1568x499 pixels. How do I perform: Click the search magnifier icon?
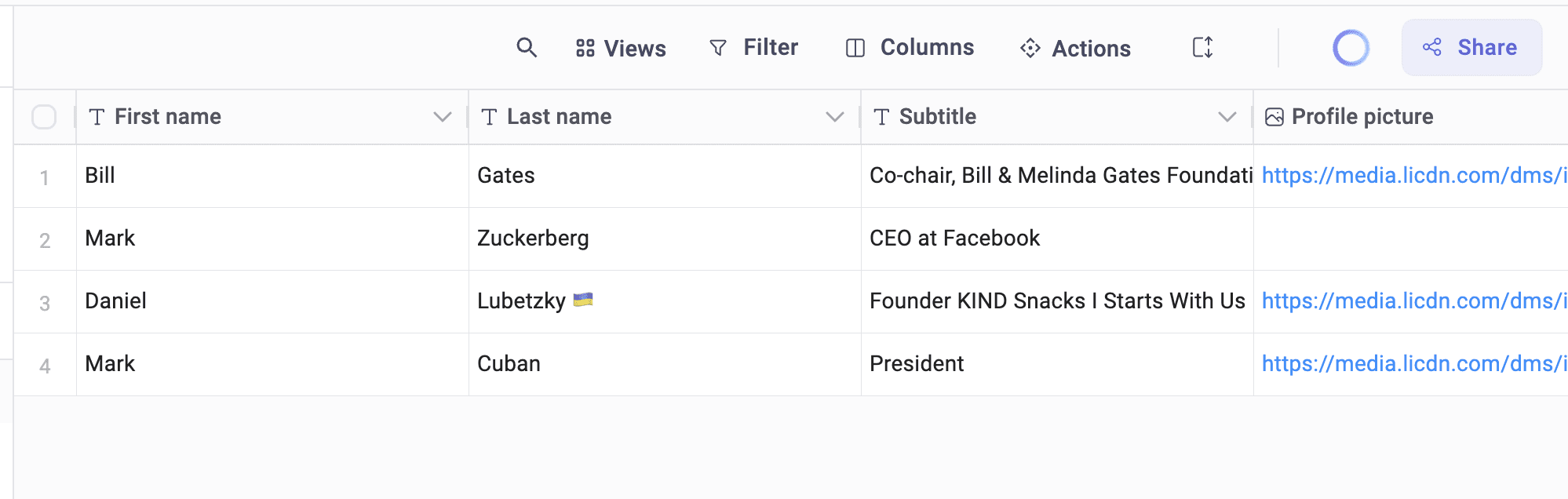[x=527, y=48]
